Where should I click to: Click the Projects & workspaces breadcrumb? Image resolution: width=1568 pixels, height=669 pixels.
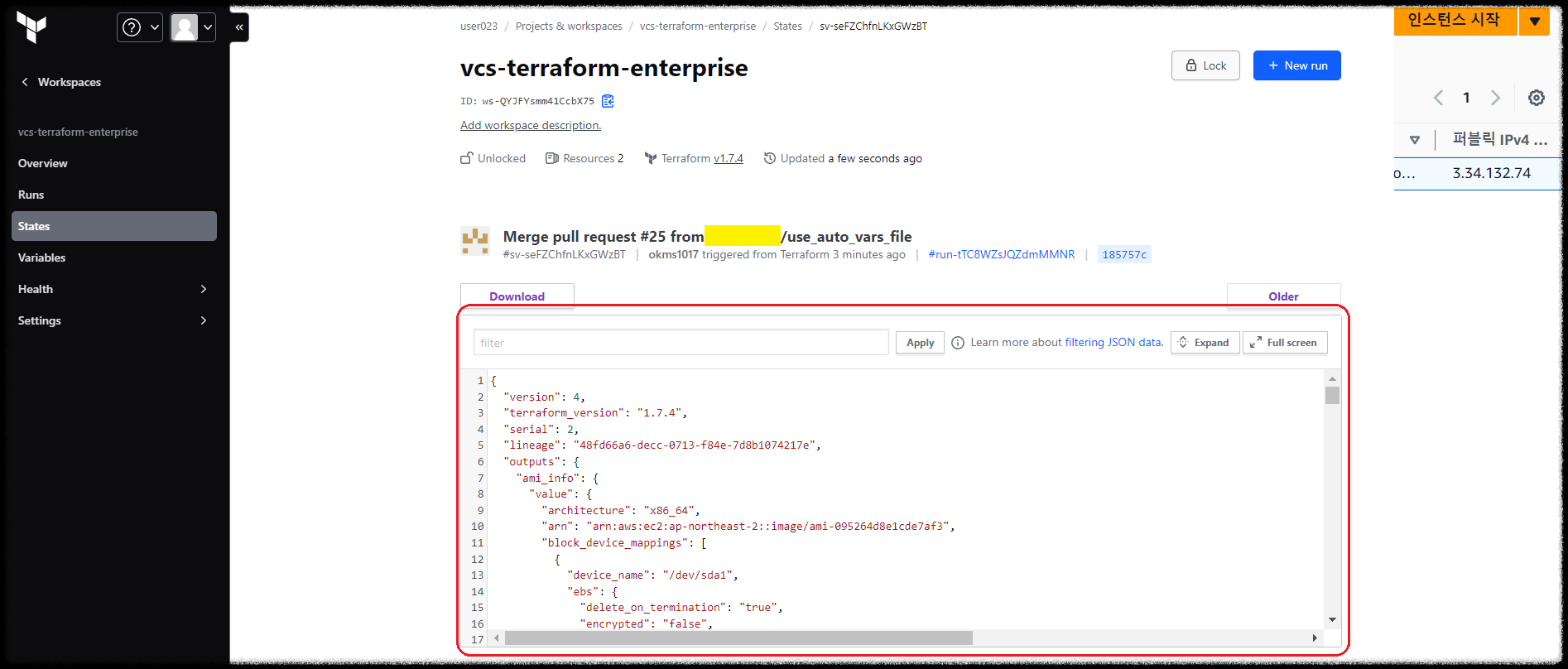(569, 26)
